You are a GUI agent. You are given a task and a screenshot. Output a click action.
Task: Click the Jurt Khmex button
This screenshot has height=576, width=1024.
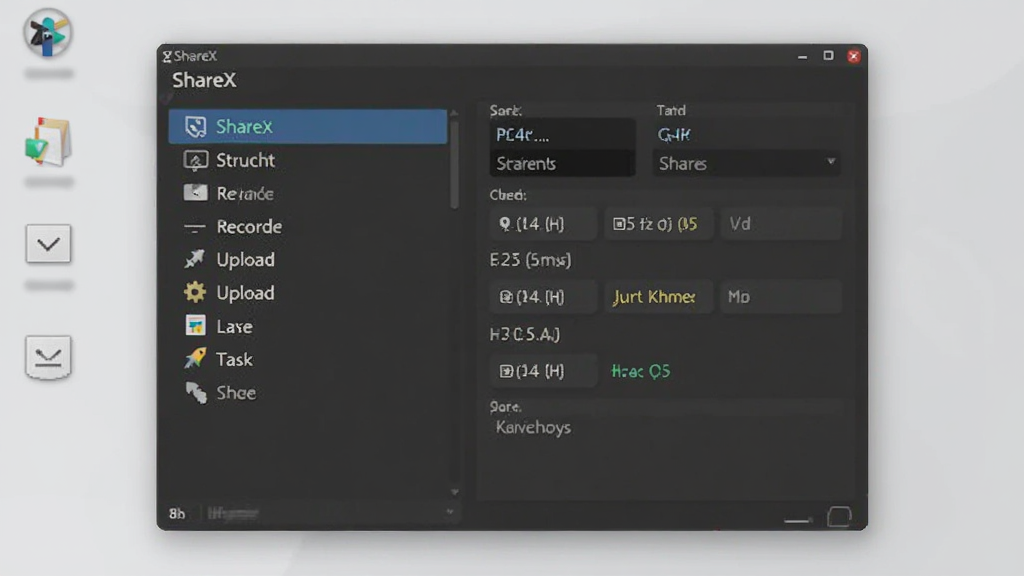(658, 297)
